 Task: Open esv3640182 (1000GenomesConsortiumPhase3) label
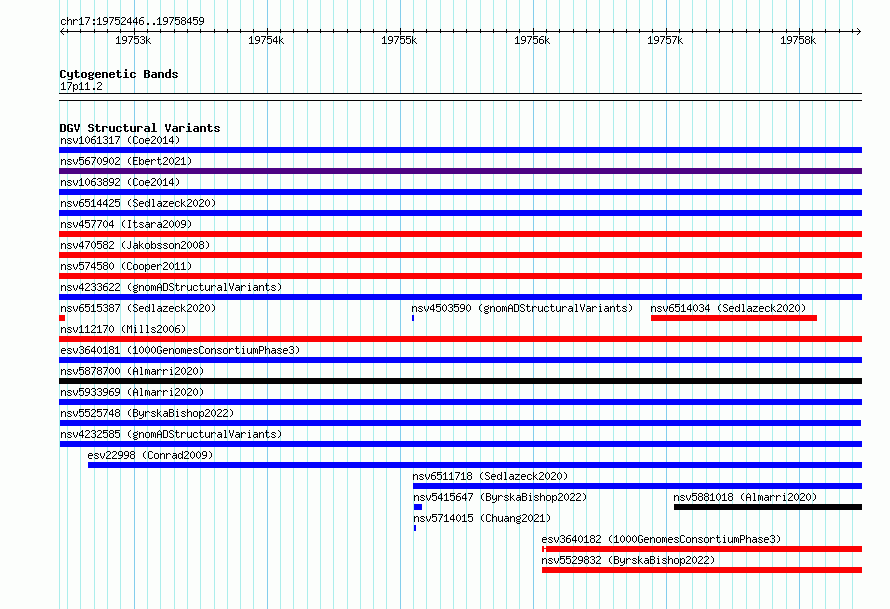pyautogui.click(x=661, y=539)
